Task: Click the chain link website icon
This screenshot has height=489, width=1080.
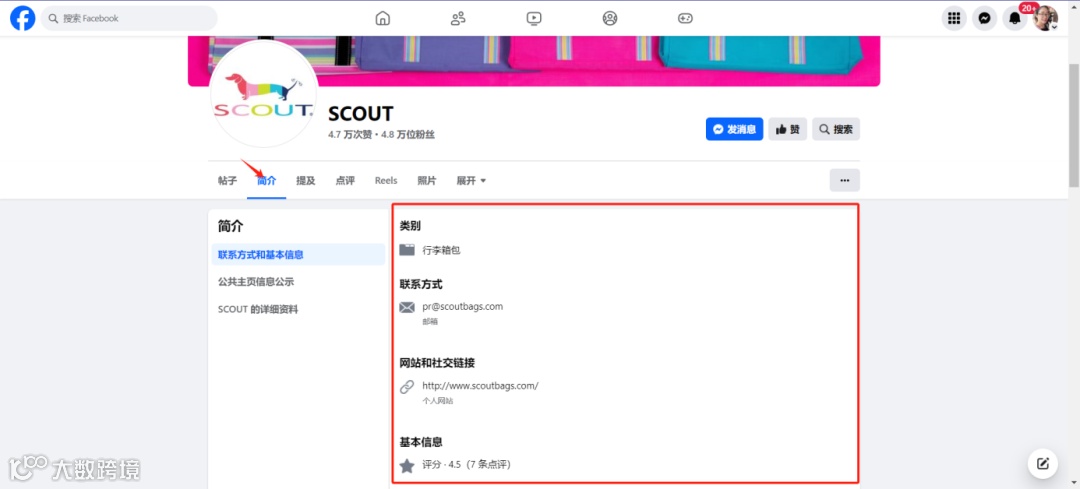Action: pos(407,386)
